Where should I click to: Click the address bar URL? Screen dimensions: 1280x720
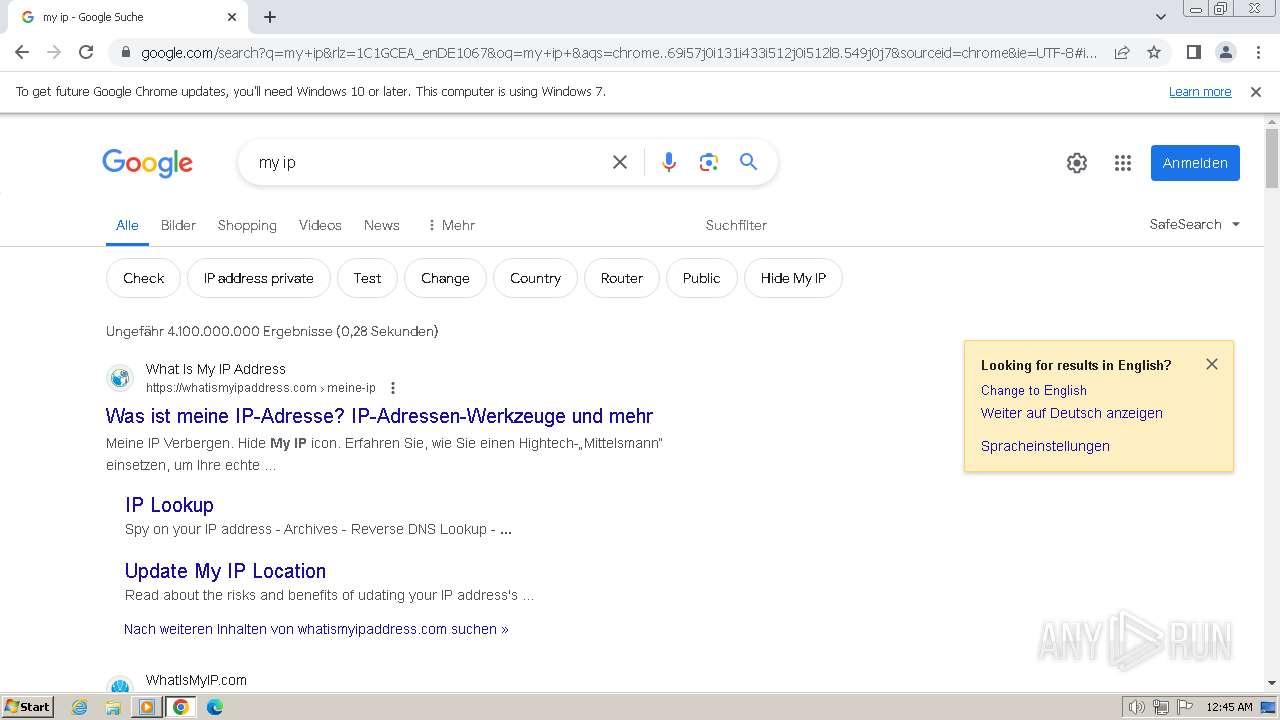[618, 52]
